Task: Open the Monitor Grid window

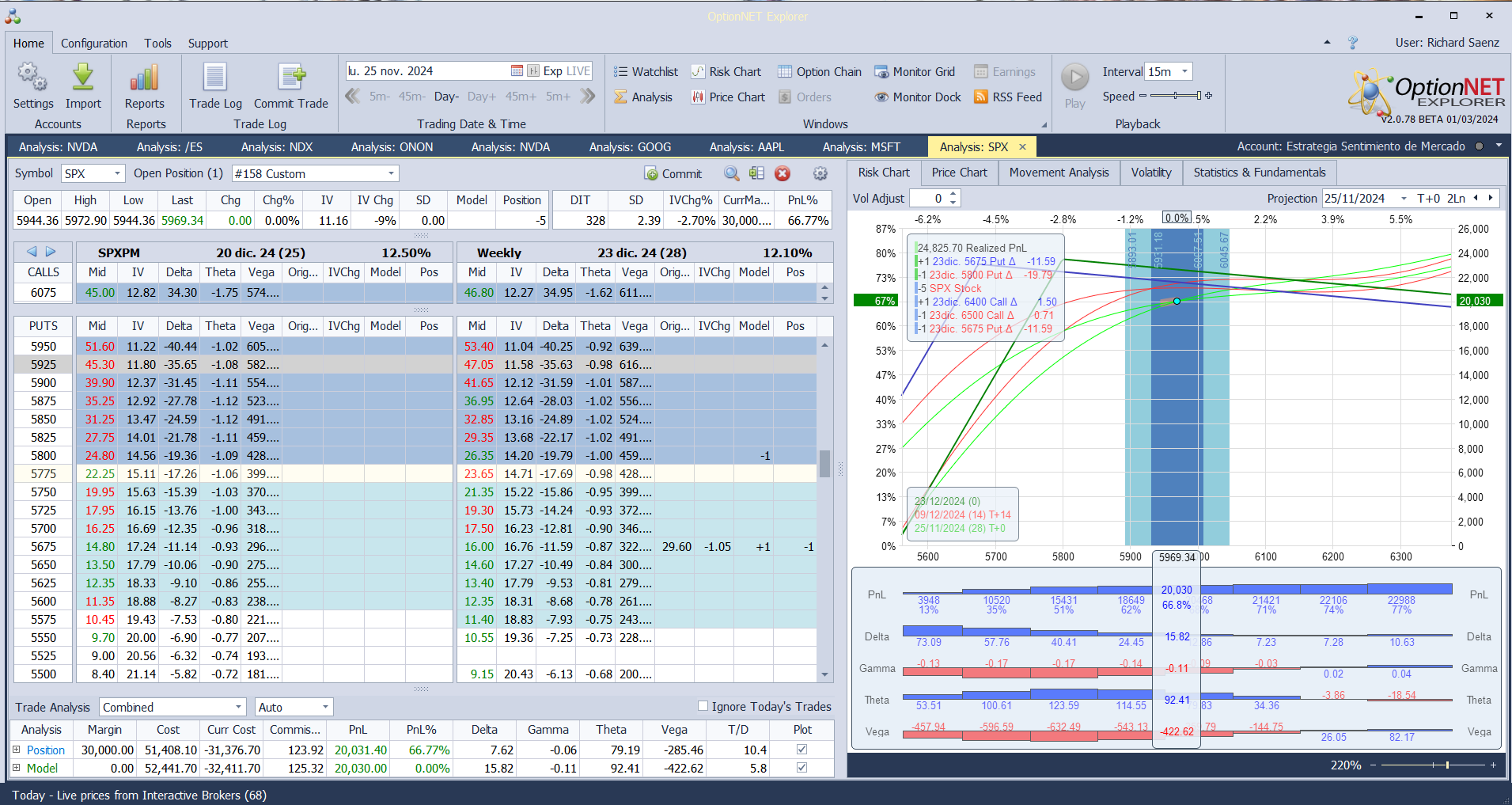Action: [x=915, y=72]
